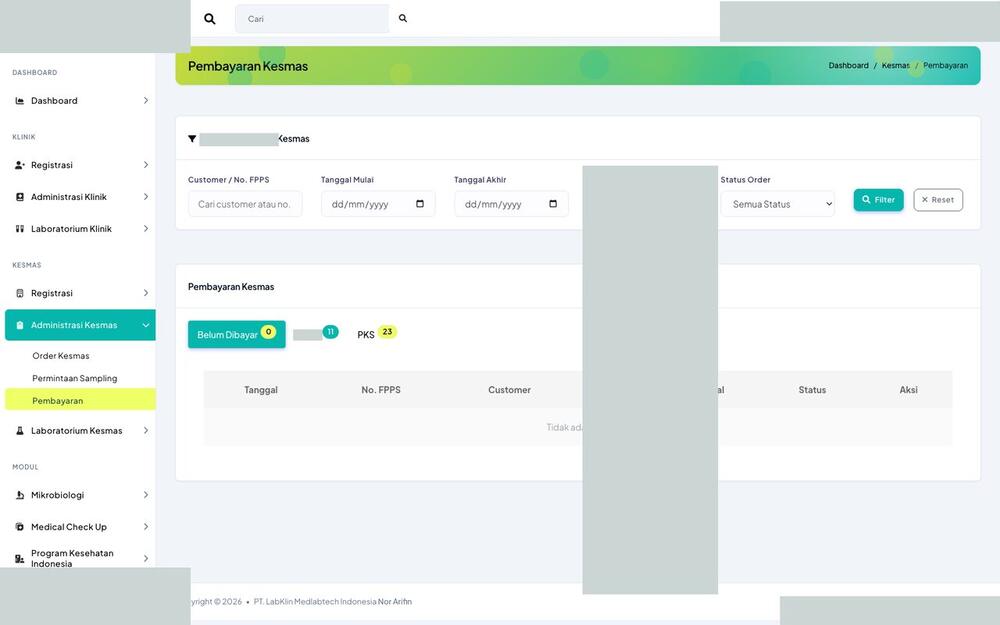
Task: Expand the Medical Check Up chevron
Action: coord(145,527)
